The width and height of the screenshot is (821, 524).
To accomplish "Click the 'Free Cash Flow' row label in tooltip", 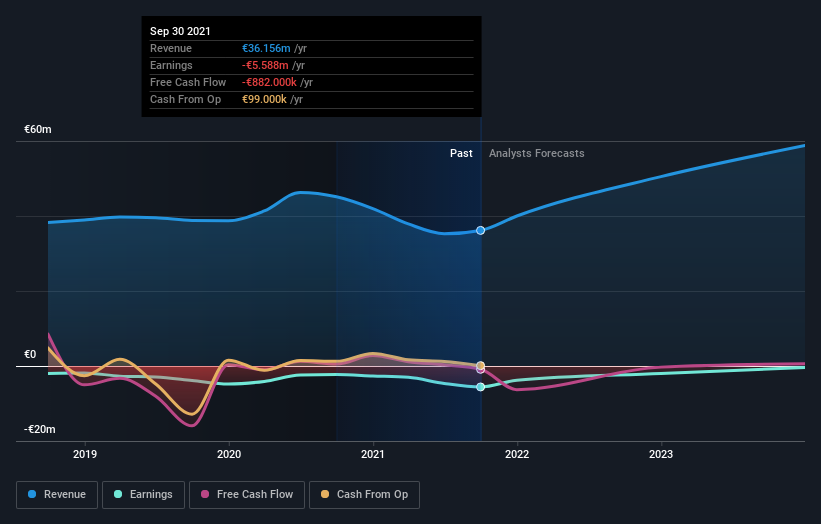I will pyautogui.click(x=188, y=82).
